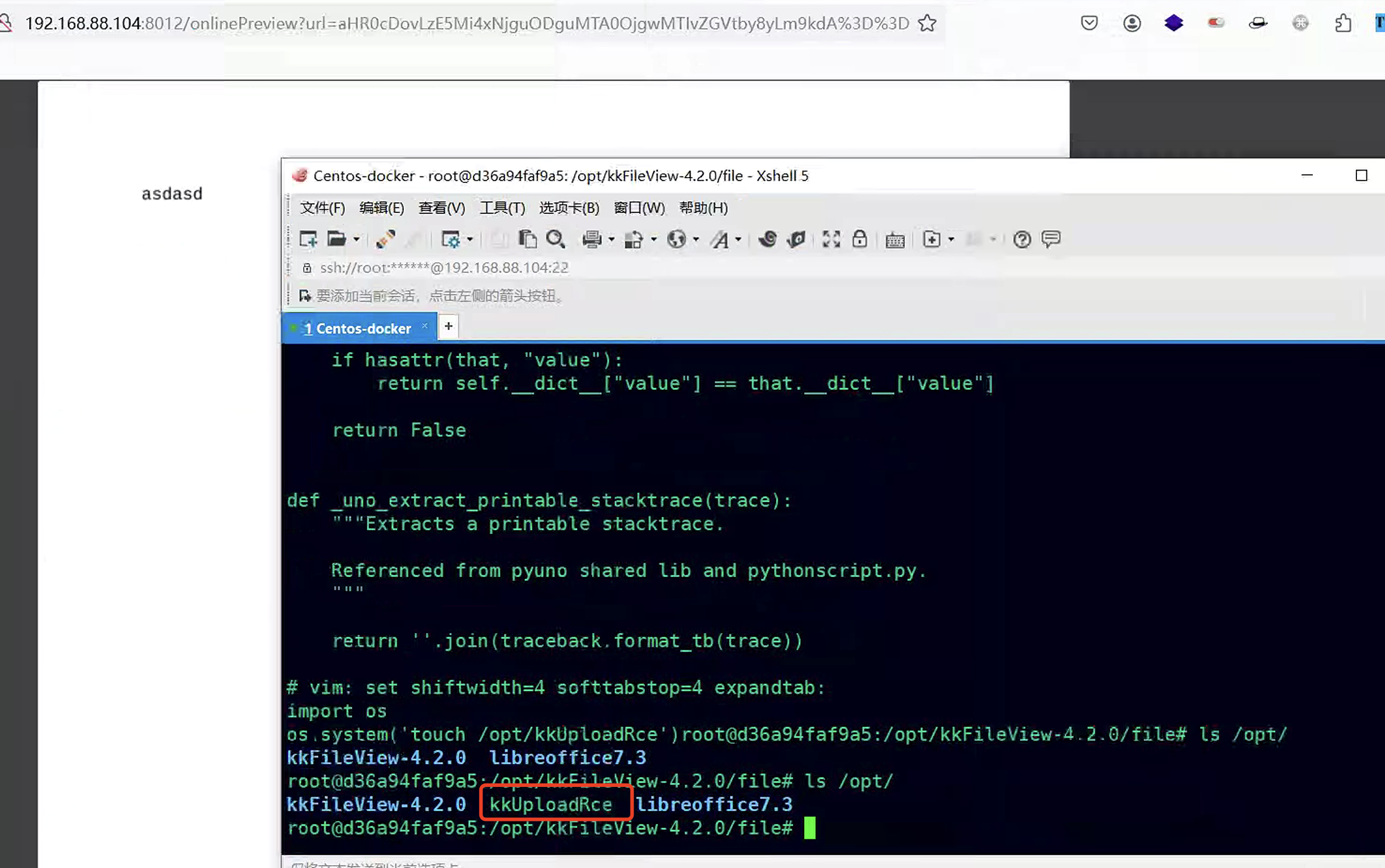Expand the Properties icon dropdown arrow
The image size is (1385, 868).
(x=470, y=240)
